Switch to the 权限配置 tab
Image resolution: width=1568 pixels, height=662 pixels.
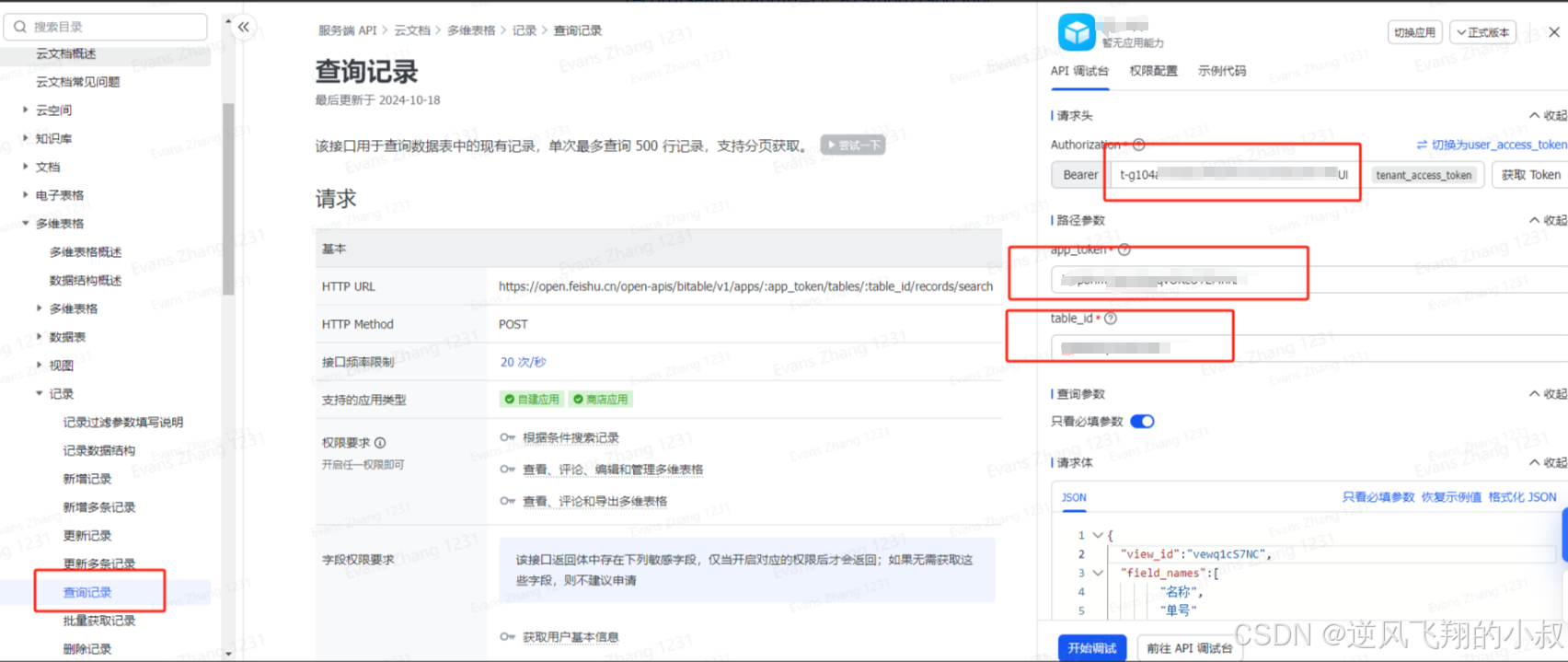click(1153, 71)
